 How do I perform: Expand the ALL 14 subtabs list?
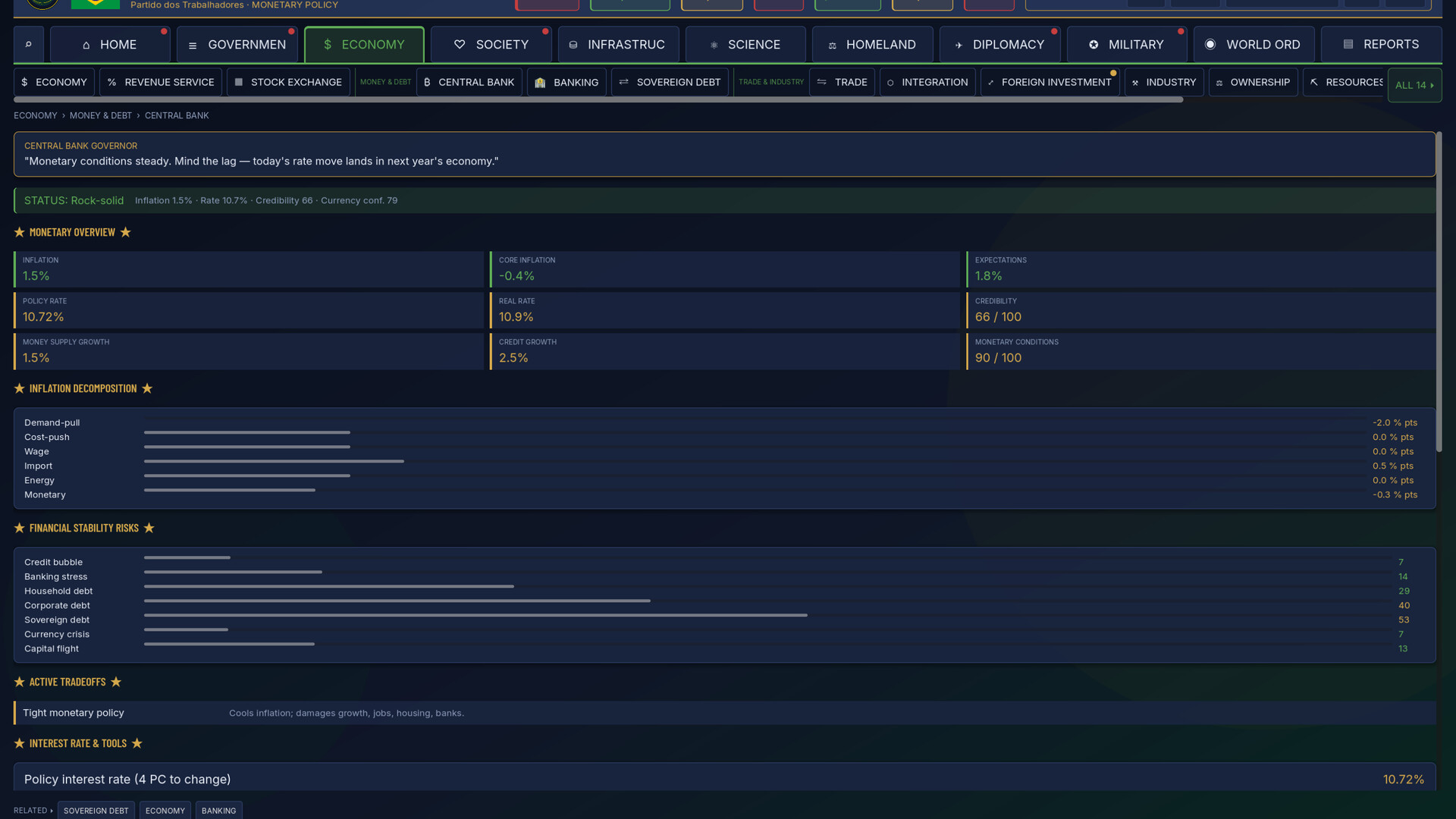pyautogui.click(x=1414, y=85)
